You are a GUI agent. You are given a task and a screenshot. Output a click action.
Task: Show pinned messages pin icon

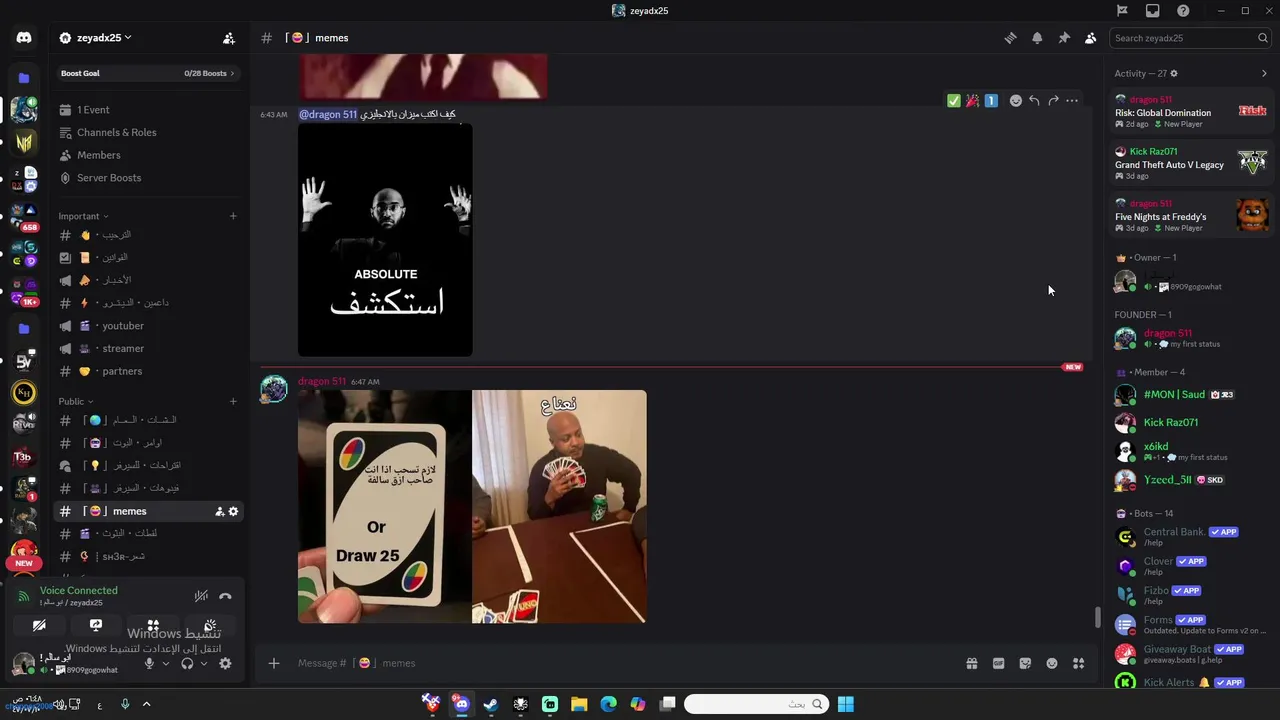point(1064,38)
